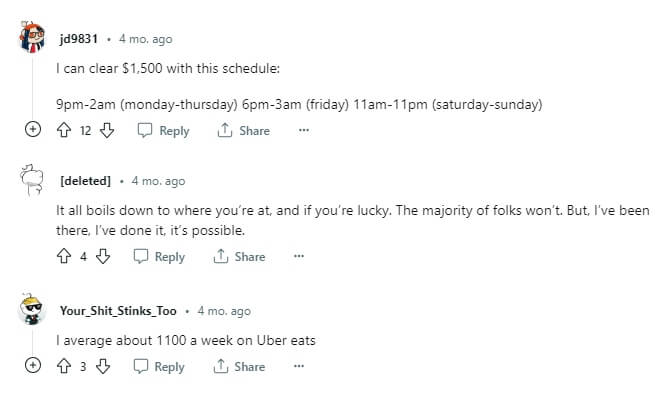
Task: Open more options on deleted user's comment
Action: tap(299, 256)
